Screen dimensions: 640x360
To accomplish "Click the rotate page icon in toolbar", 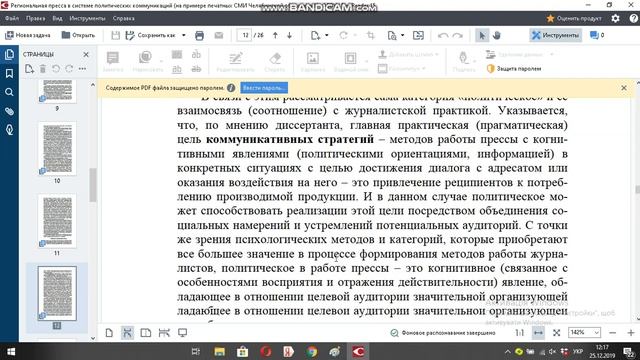I will click(343, 36).
